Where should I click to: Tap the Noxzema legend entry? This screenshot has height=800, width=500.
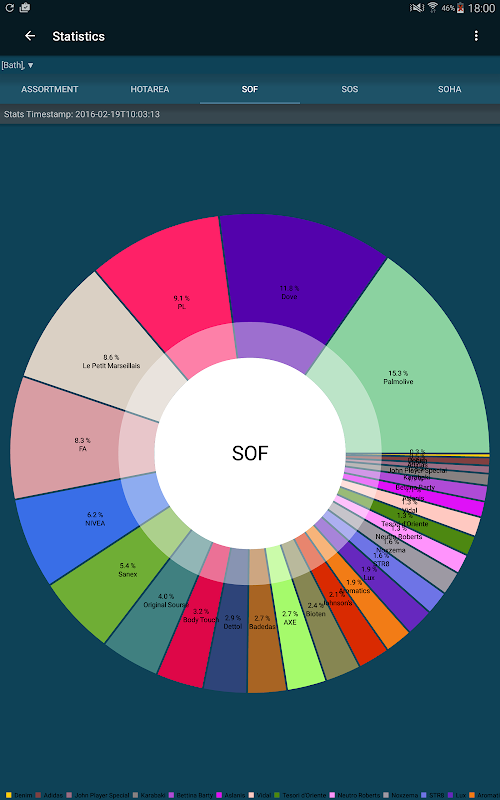click(x=402, y=795)
